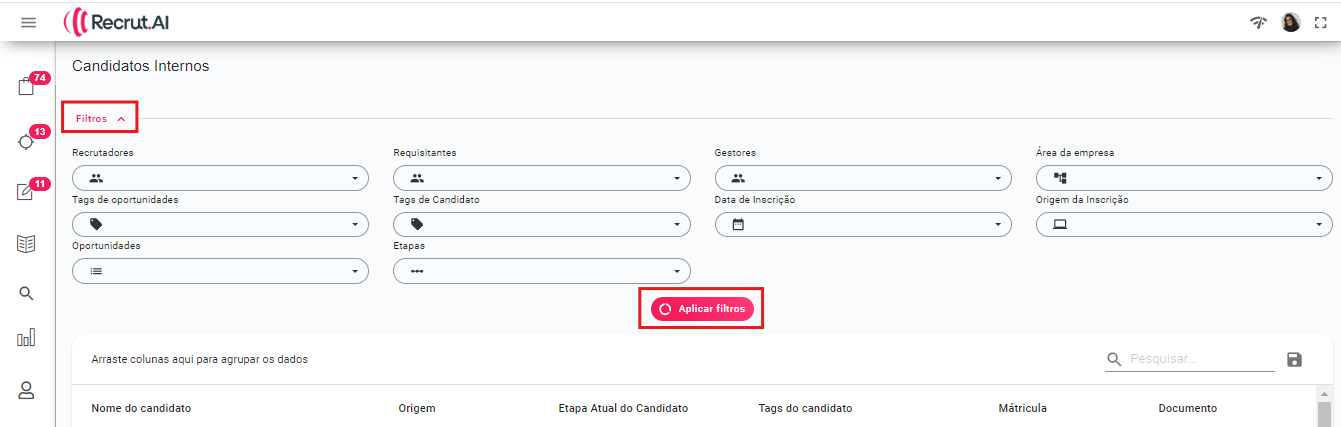Viewport: 1341px width, 427px height.
Task: Collapse the Filtros section
Action: 100,118
